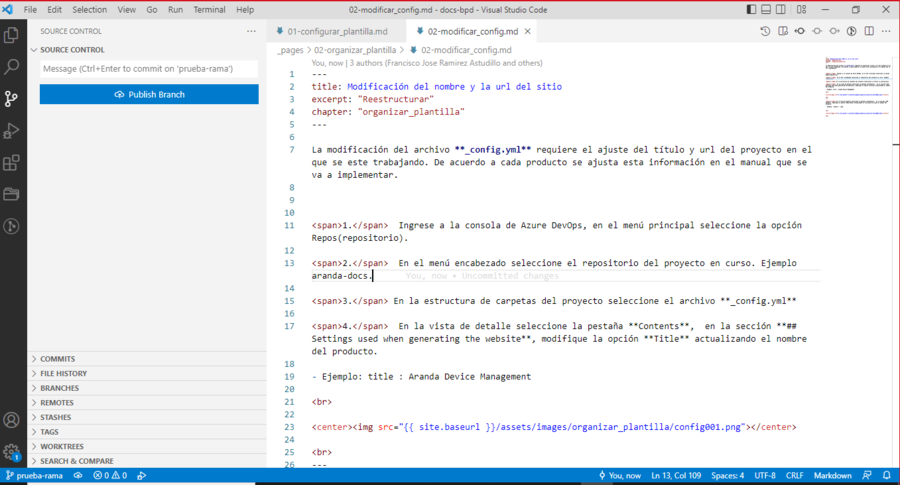Image resolution: width=900 pixels, height=485 pixels.
Task: Open the Explorer view in activity bar
Action: click(x=12, y=35)
